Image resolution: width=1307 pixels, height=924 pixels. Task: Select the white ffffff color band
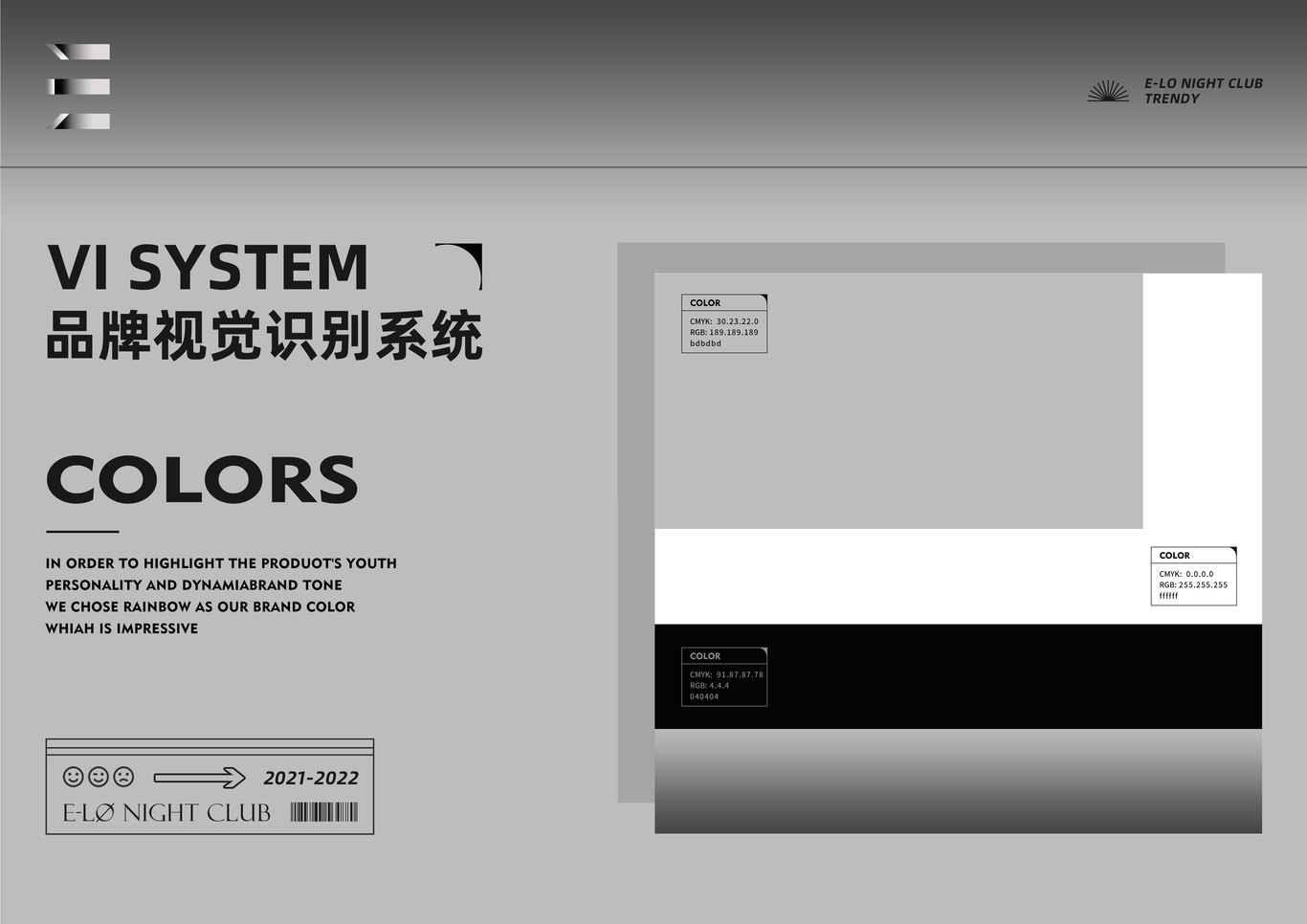(x=958, y=577)
